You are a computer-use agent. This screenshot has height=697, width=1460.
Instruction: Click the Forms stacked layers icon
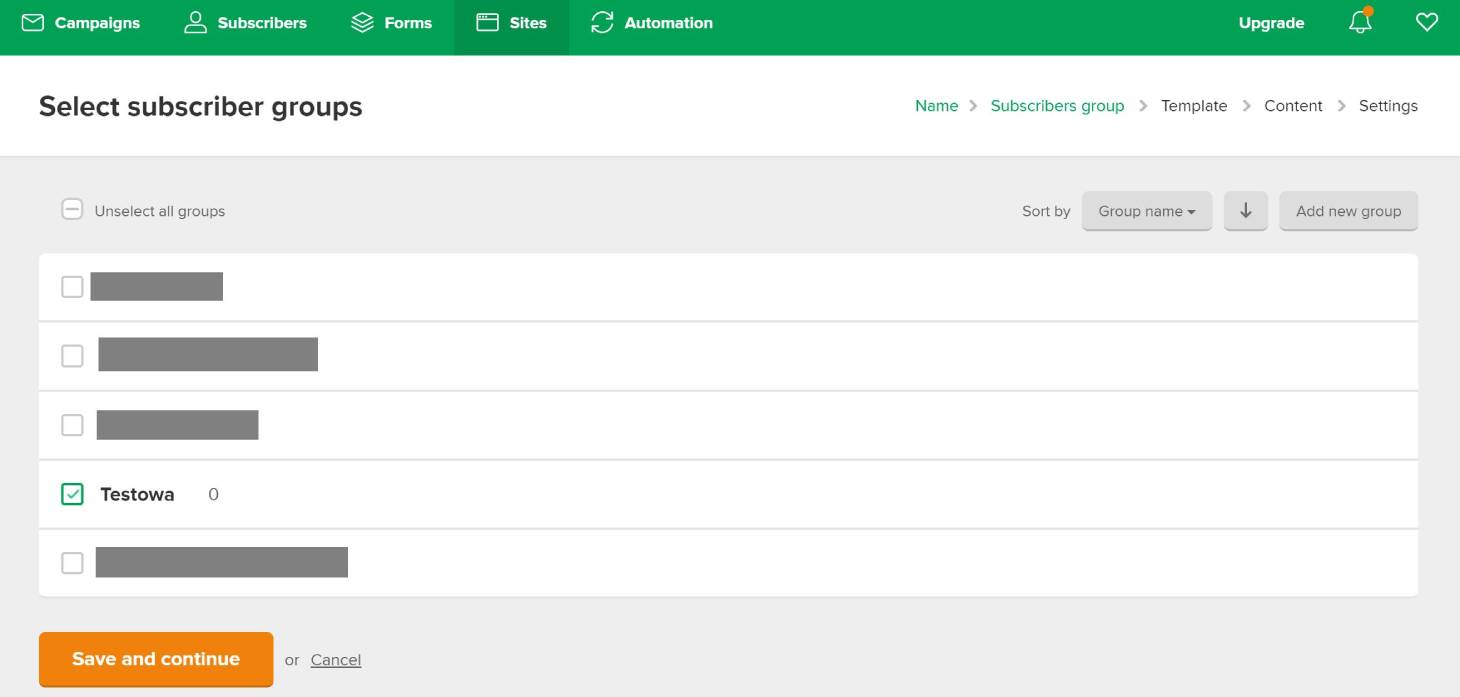coord(362,22)
